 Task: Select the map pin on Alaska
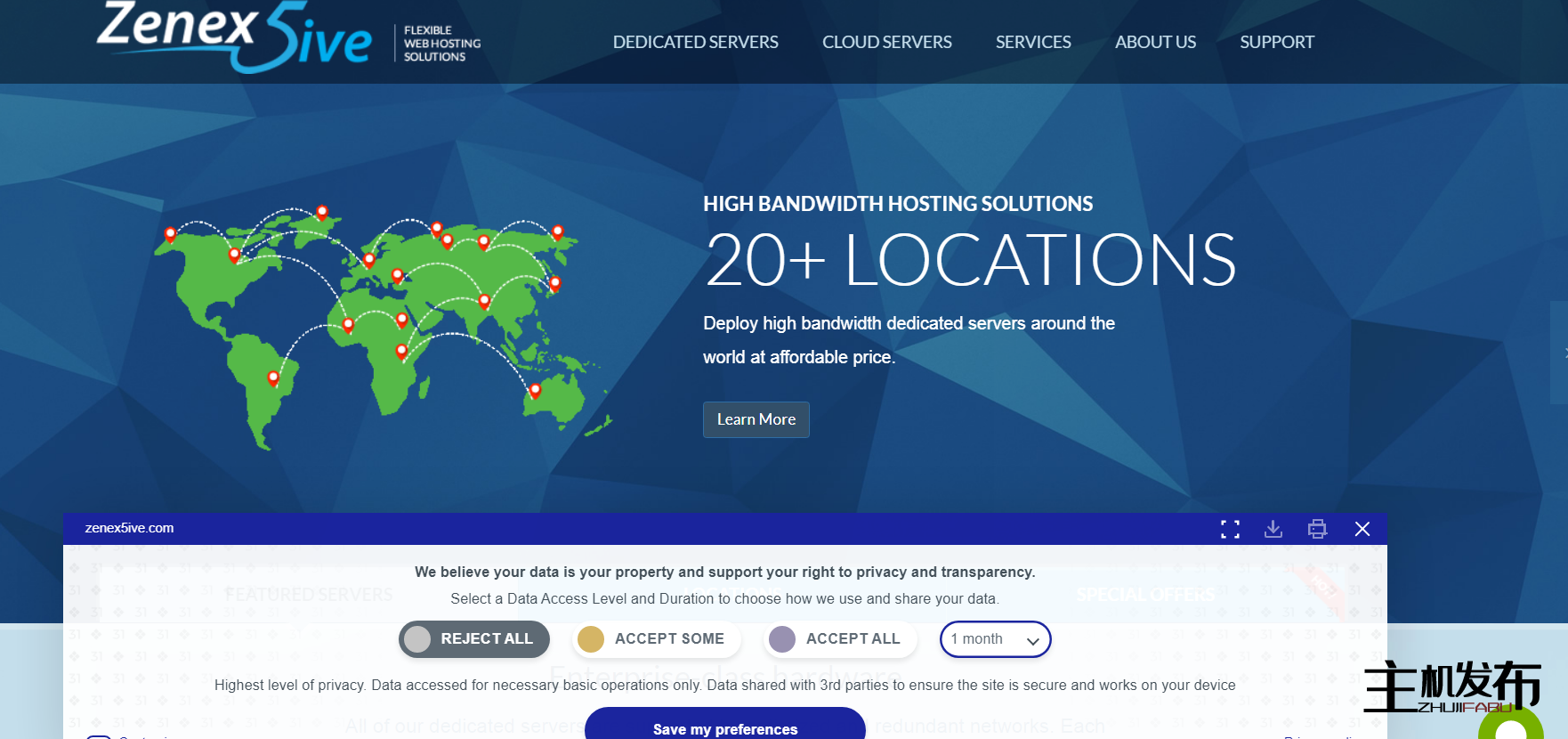170,234
